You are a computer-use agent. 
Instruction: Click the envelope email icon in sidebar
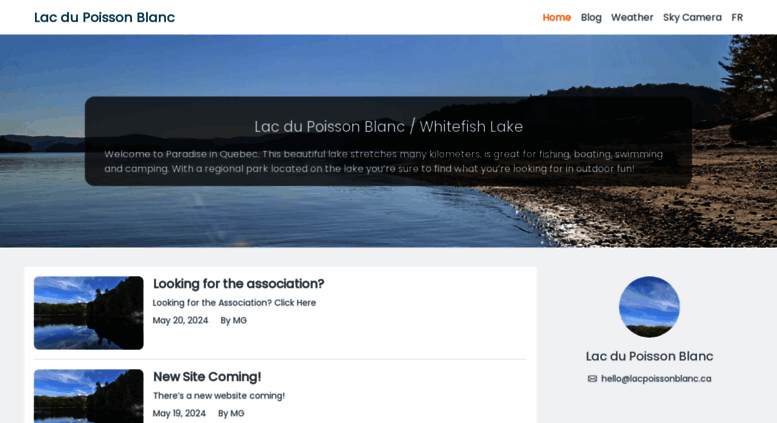[x=592, y=379]
